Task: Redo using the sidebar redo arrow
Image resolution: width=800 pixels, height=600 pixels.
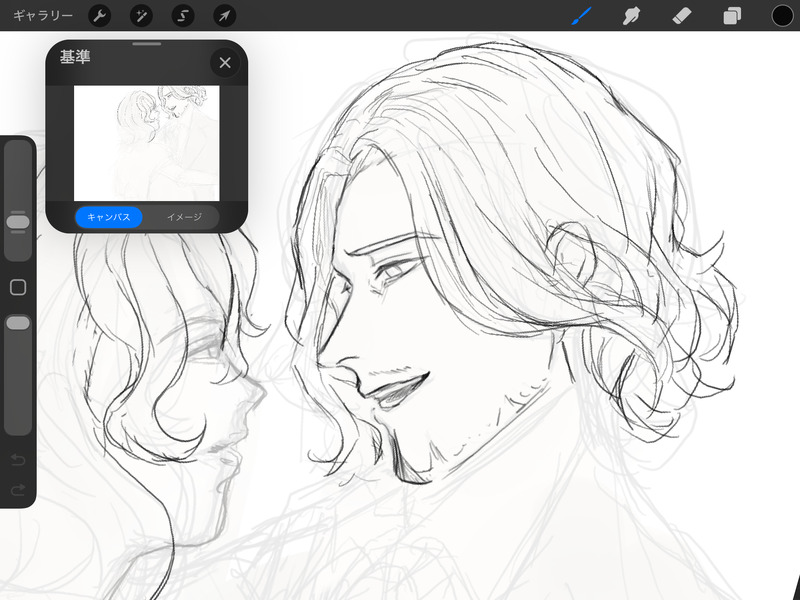Action: (18, 490)
